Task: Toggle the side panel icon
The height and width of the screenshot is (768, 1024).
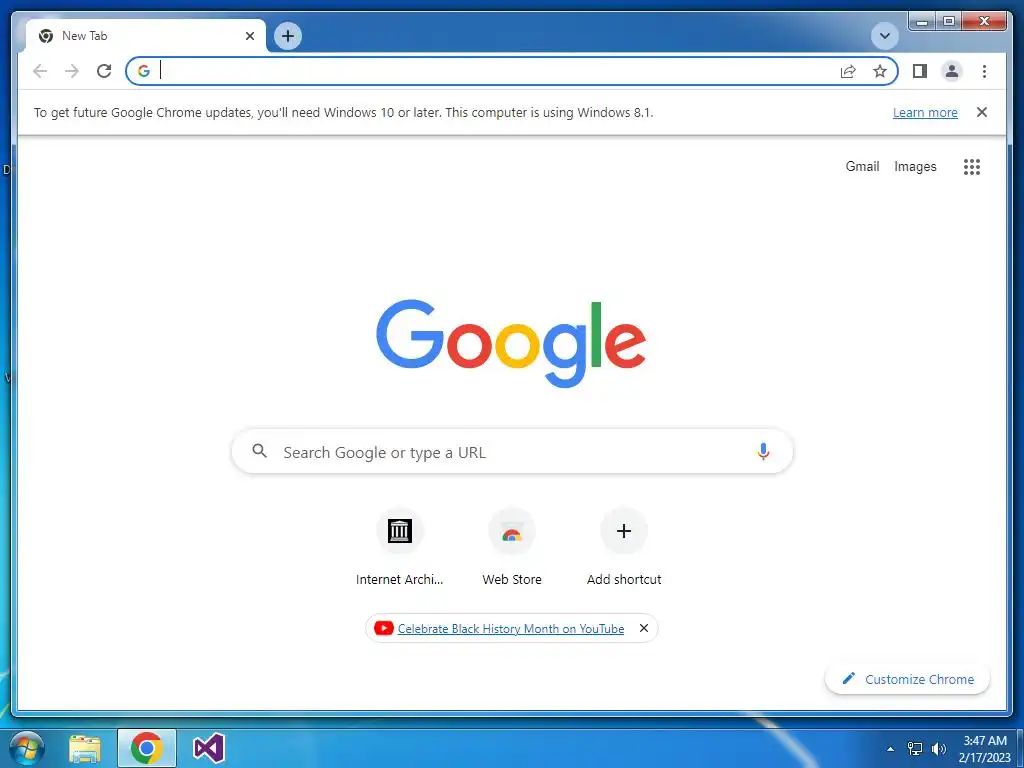Action: click(x=920, y=71)
